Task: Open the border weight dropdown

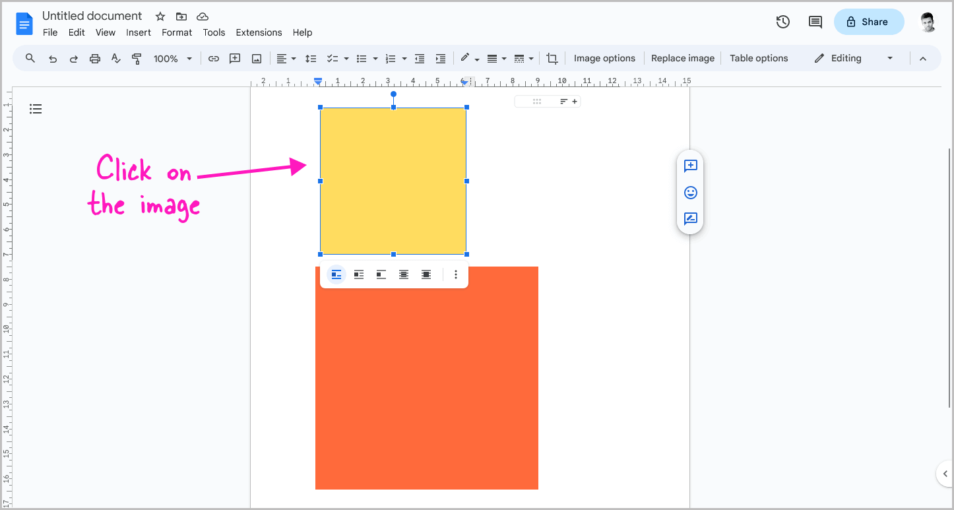Action: 496,59
